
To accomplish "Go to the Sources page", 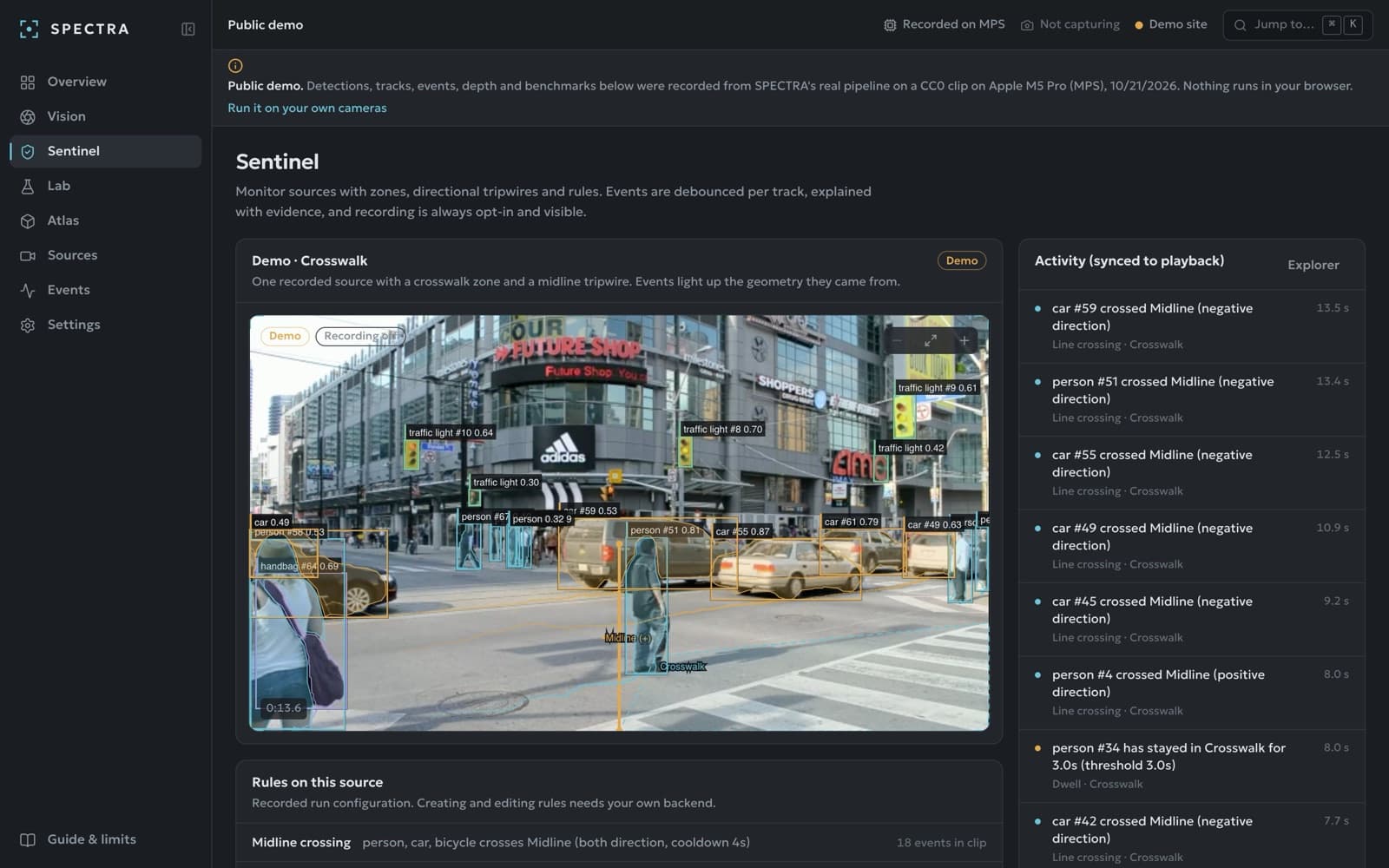I will [x=106, y=255].
